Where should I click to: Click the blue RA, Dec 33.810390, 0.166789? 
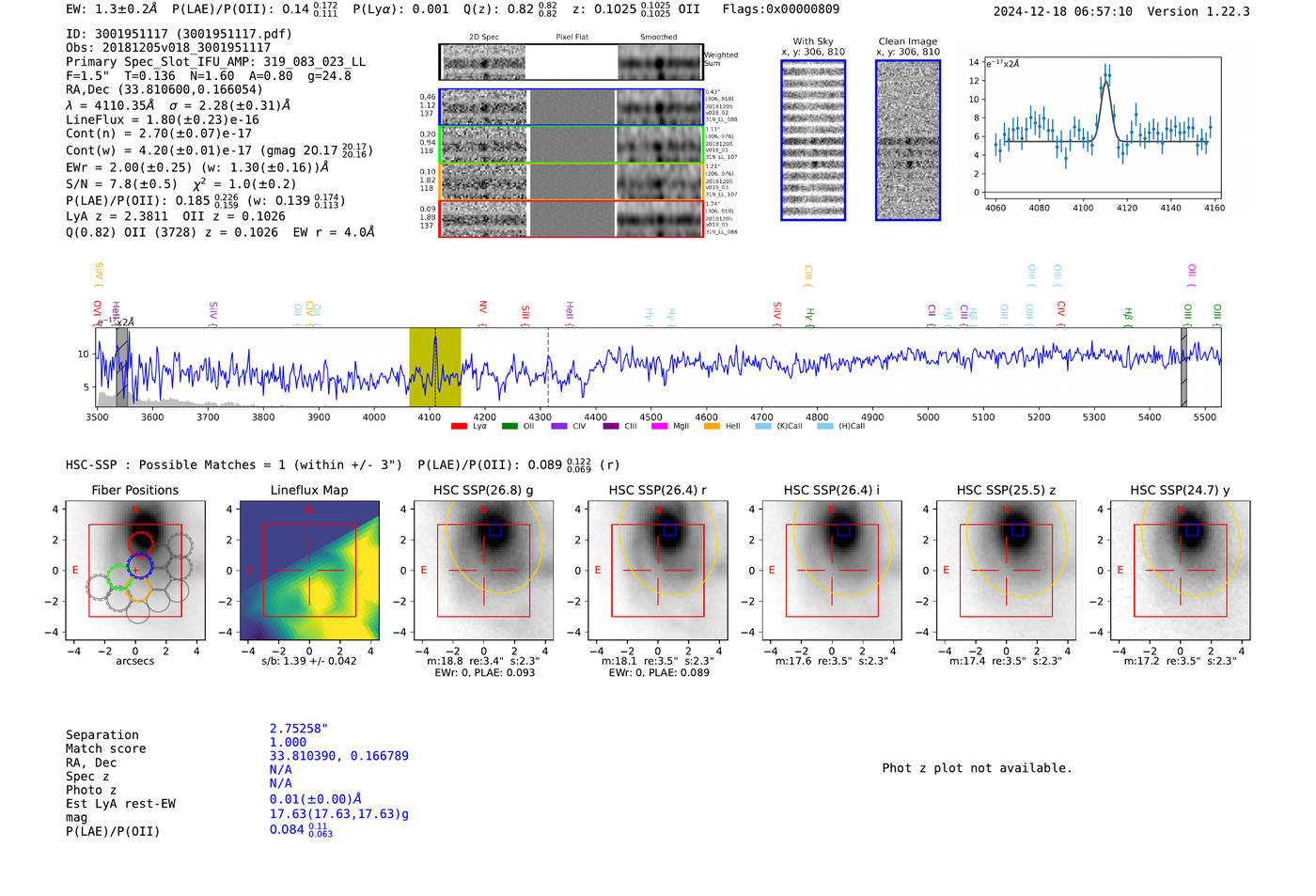click(x=339, y=756)
